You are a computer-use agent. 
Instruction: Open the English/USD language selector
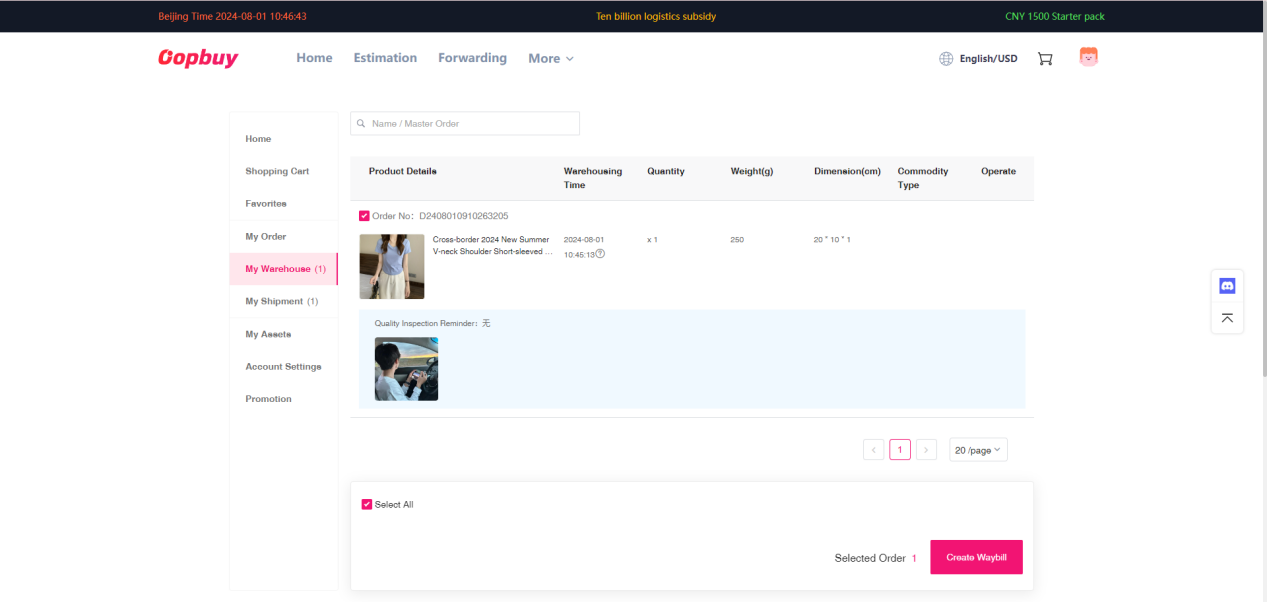(988, 59)
